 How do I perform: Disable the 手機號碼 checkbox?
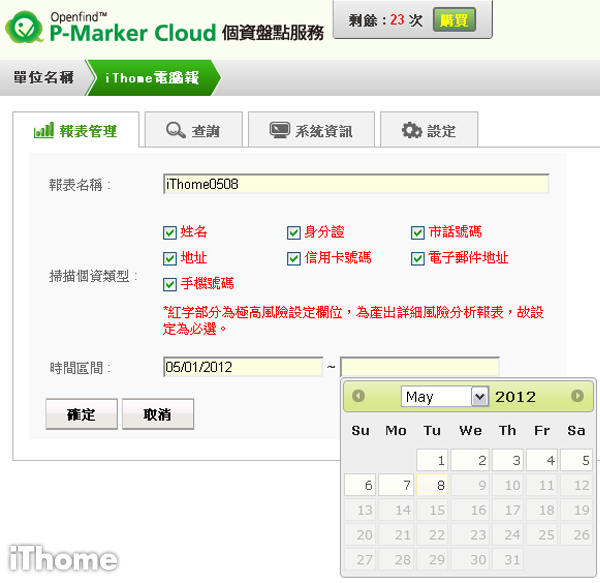170,284
